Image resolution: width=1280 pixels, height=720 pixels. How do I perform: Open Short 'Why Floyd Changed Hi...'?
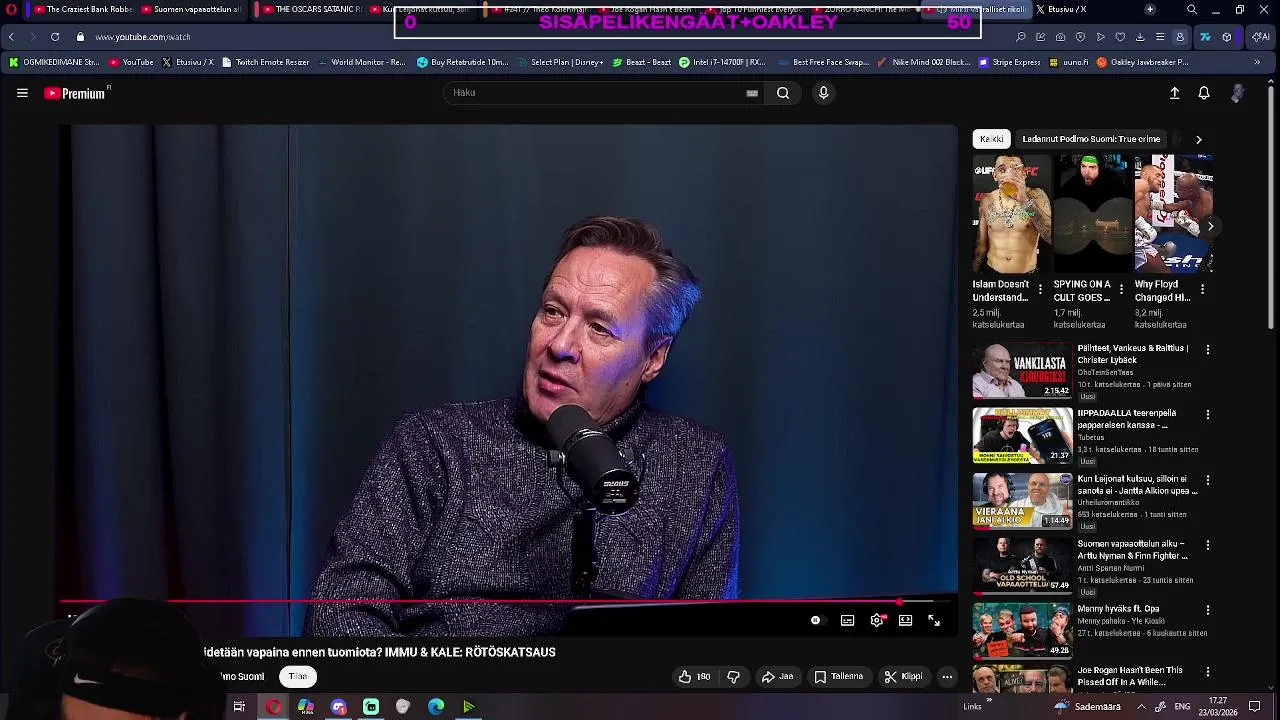pos(1174,214)
